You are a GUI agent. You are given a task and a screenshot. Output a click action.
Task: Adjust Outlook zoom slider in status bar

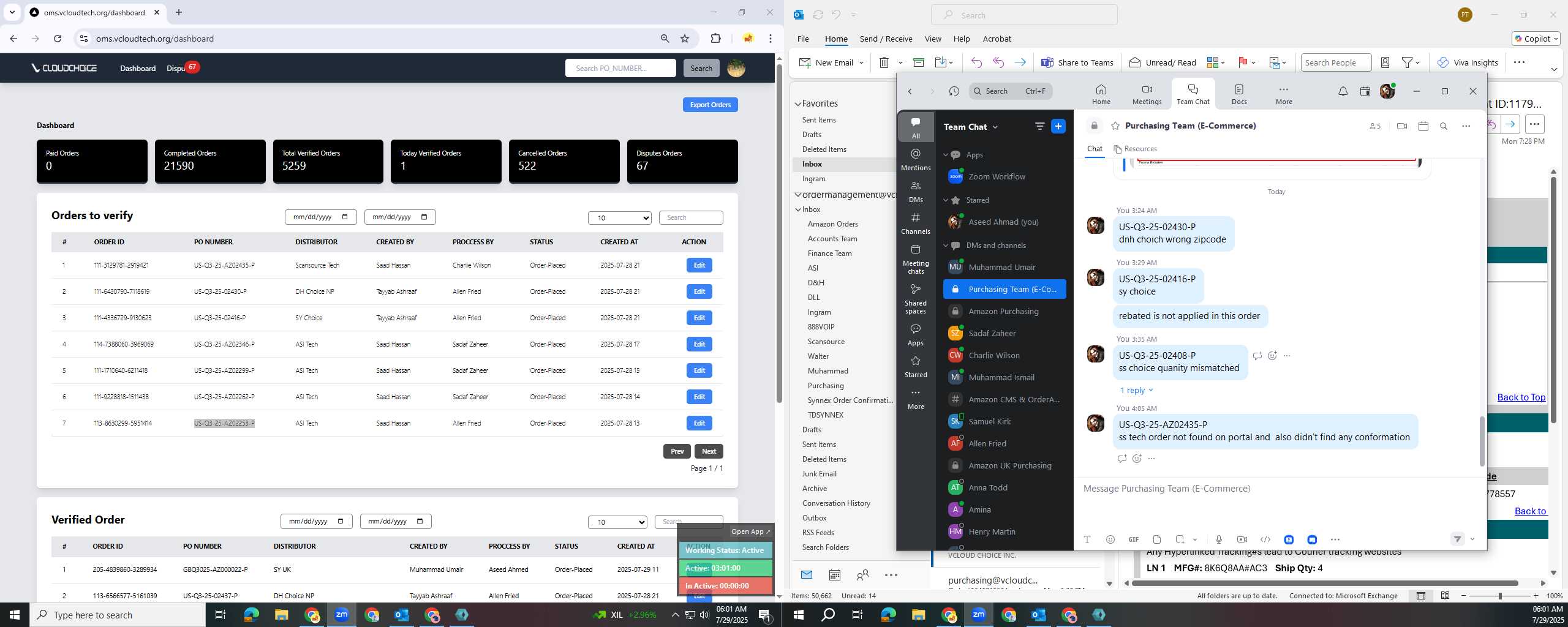[x=1500, y=596]
